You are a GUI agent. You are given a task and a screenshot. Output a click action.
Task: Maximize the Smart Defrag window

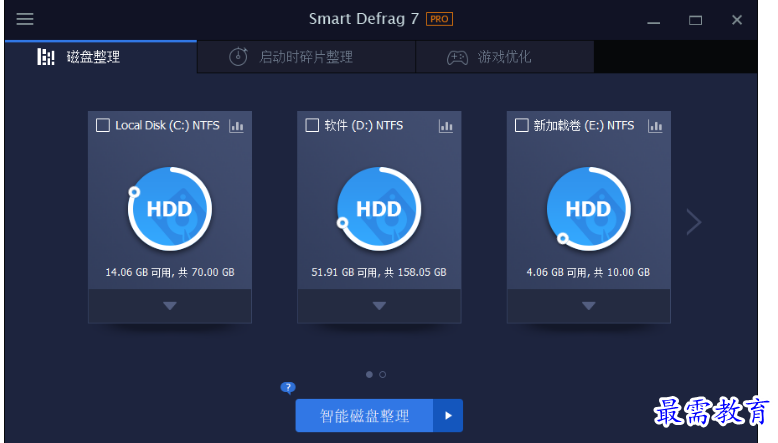click(x=695, y=20)
